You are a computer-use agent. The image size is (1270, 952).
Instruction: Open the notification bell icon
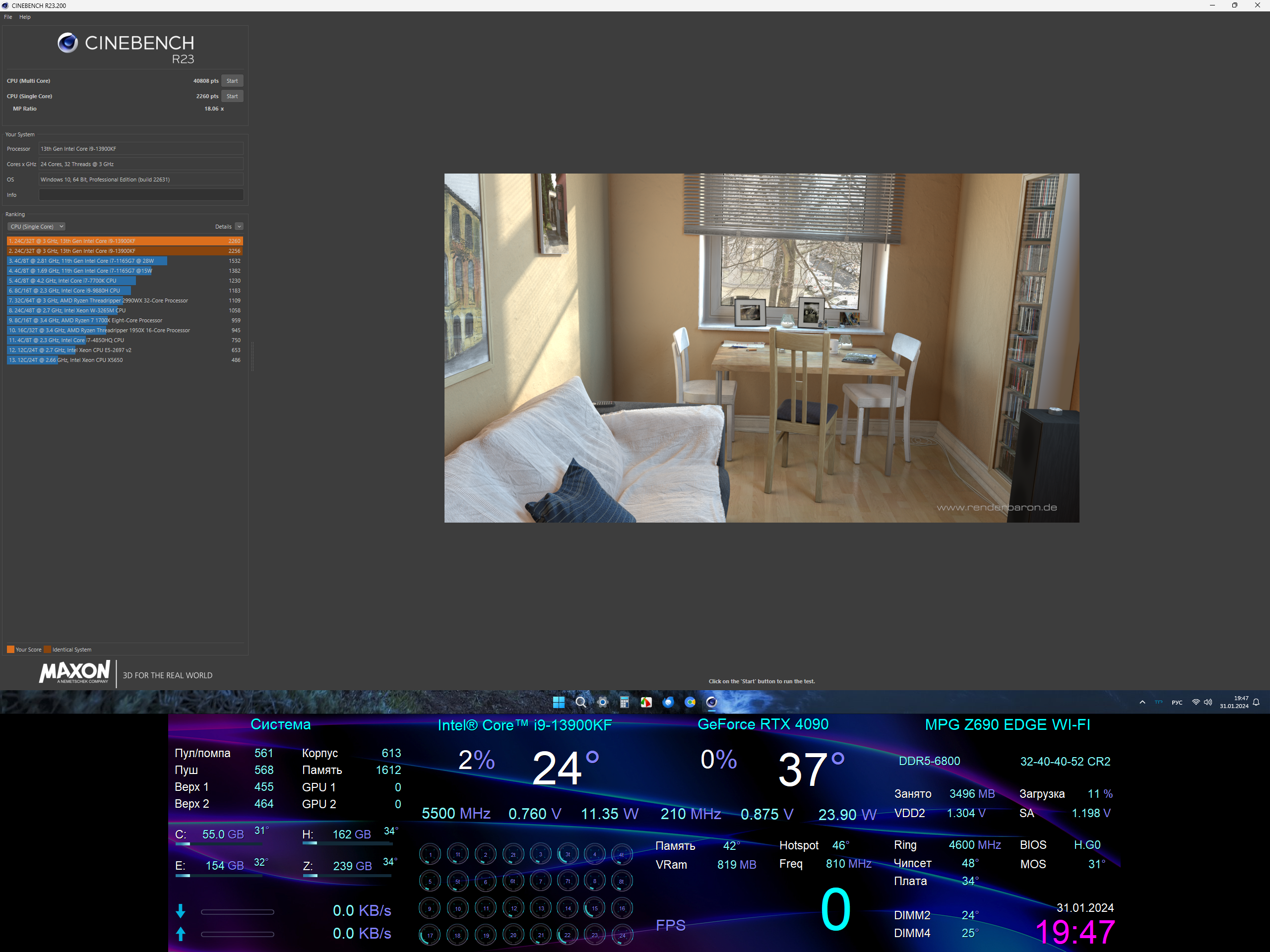pyautogui.click(x=1256, y=703)
